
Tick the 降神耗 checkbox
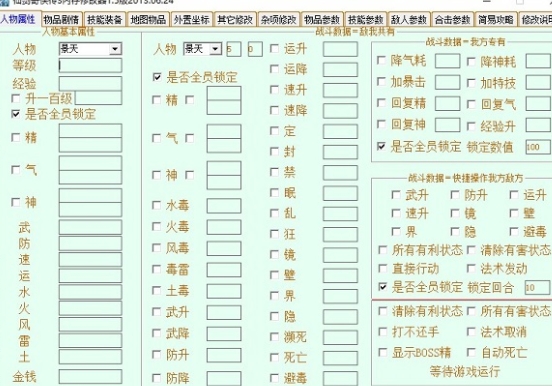click(471, 62)
